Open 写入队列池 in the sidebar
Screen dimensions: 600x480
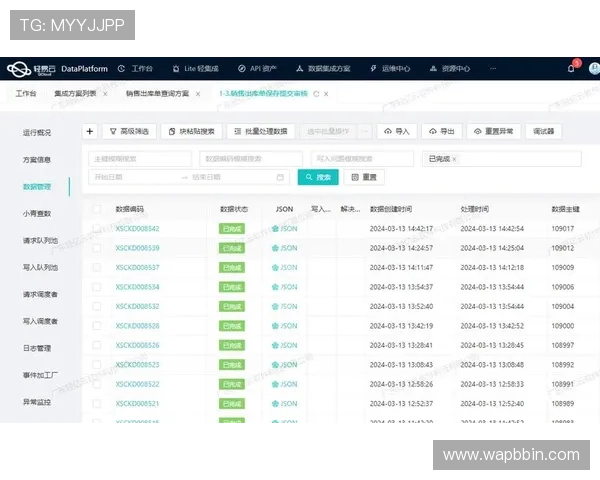[40, 267]
